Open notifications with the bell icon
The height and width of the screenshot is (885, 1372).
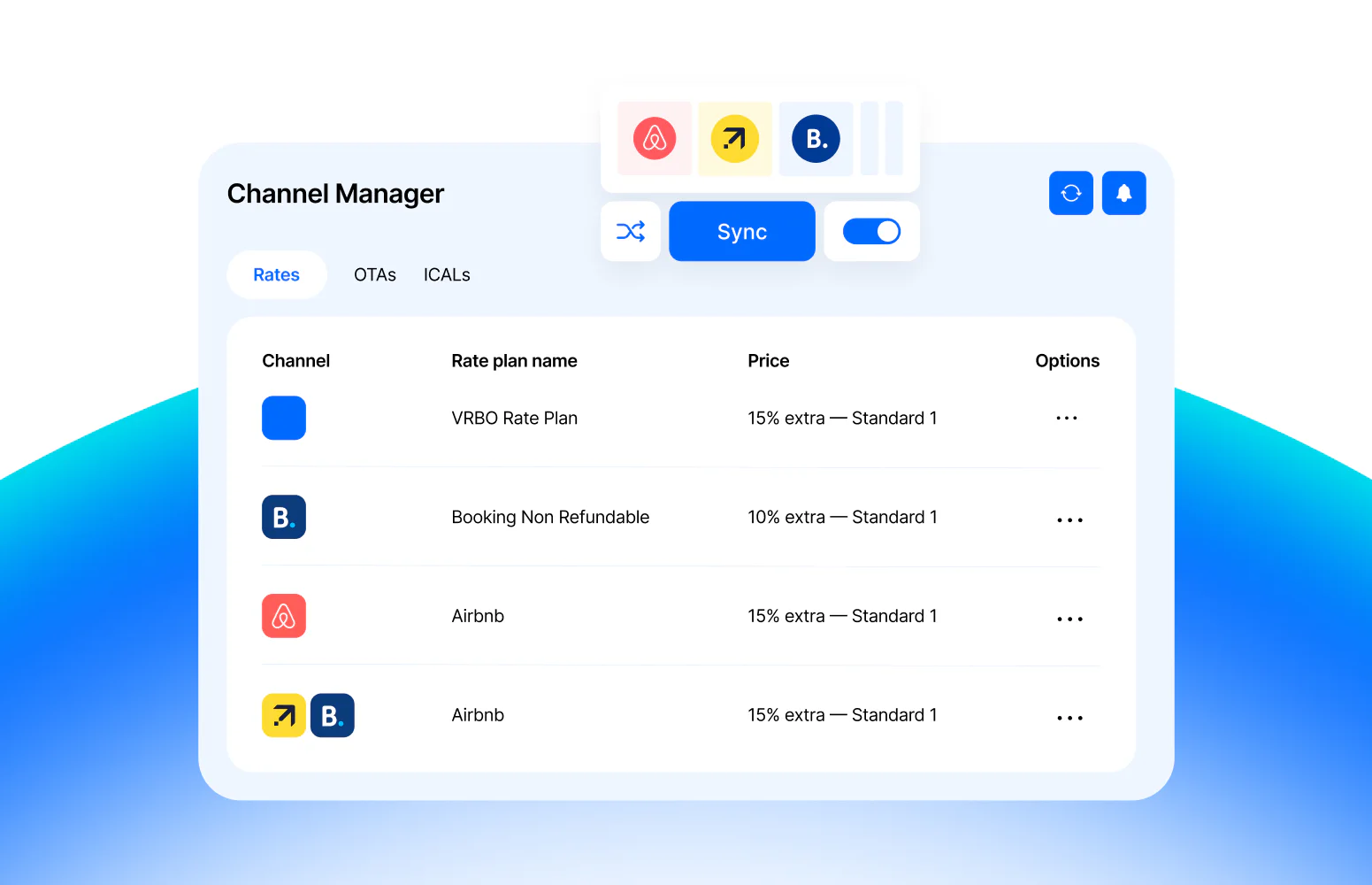click(1124, 193)
